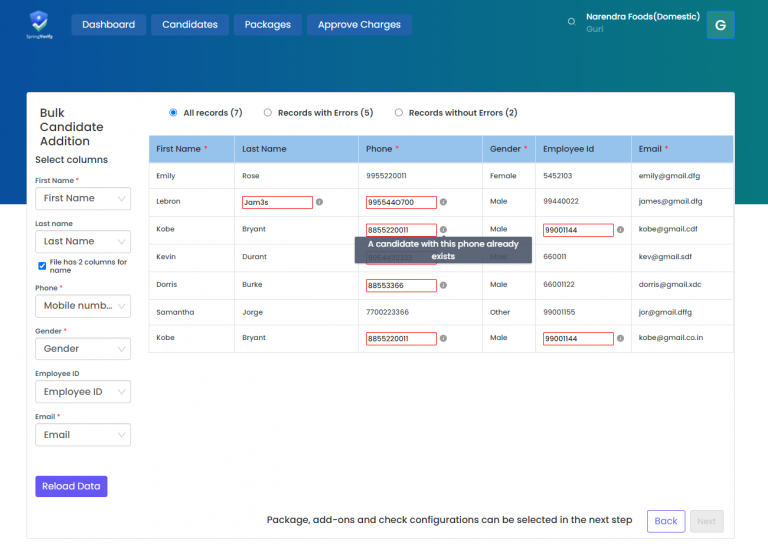Click the Gender column header

[509, 149]
